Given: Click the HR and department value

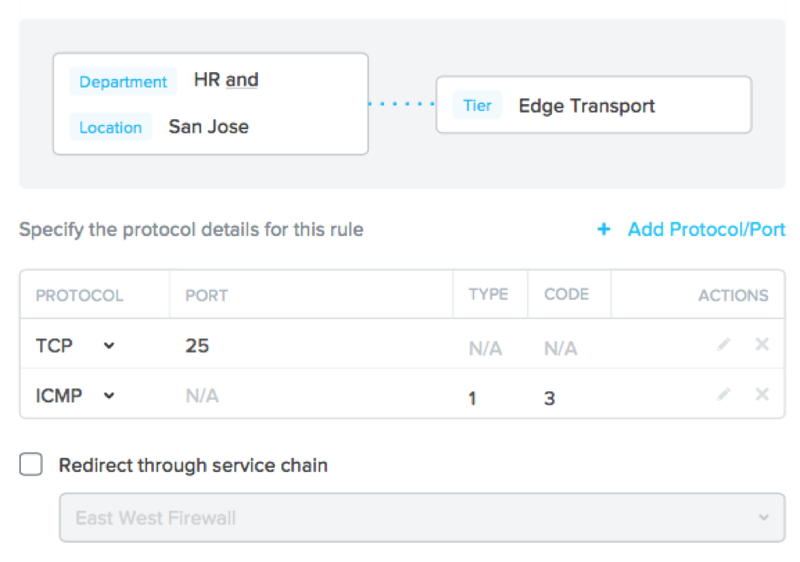Looking at the screenshot, I should 226,80.
